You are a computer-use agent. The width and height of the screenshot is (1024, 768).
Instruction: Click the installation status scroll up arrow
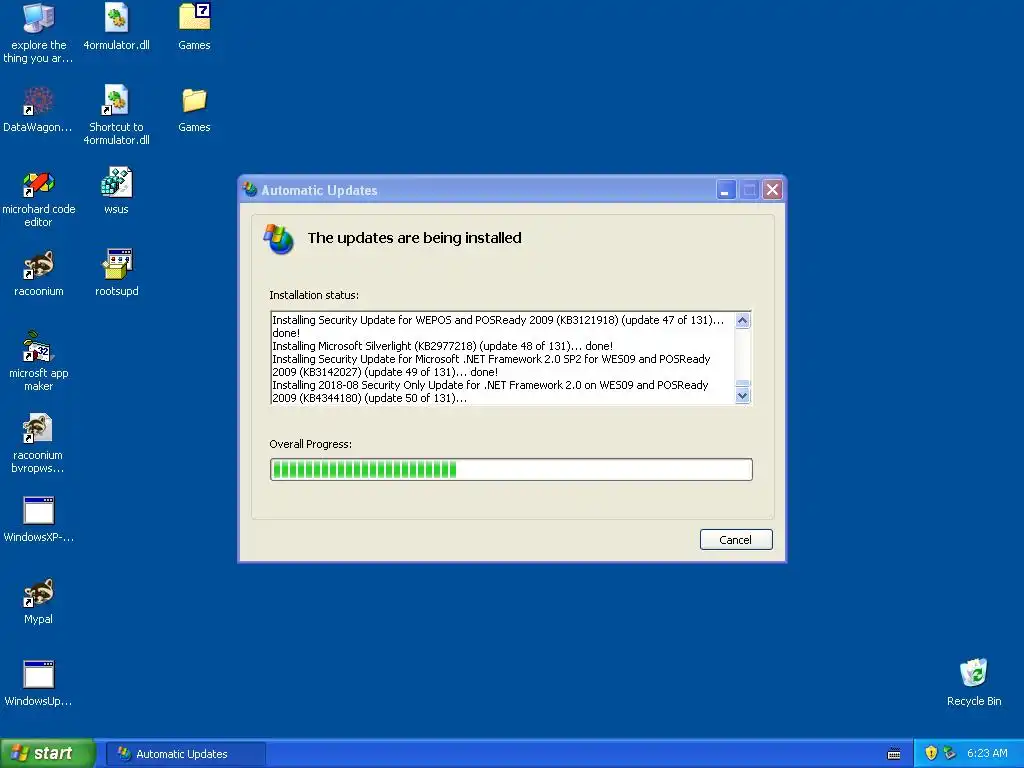point(743,320)
